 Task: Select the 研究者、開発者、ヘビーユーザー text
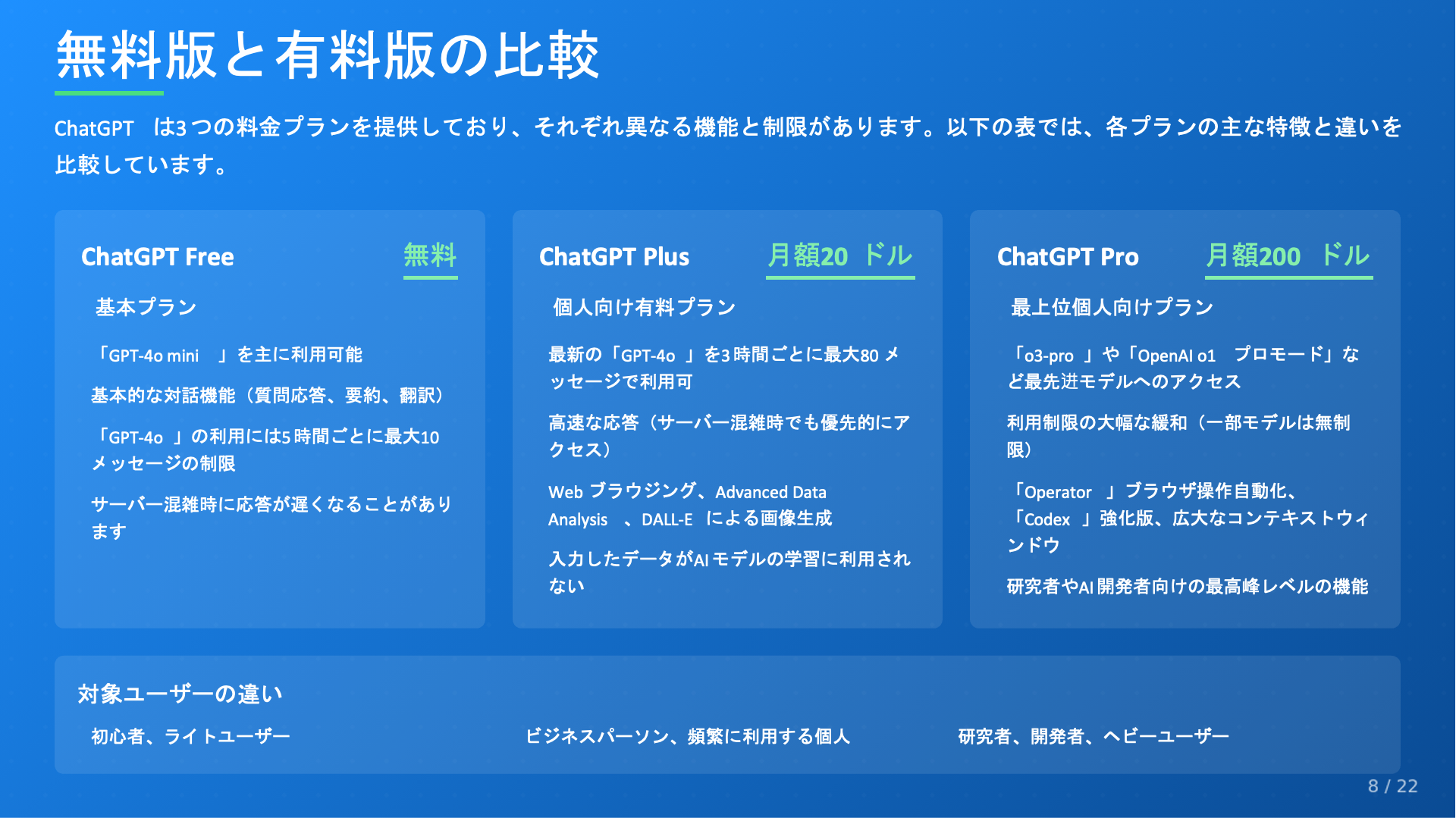pyautogui.click(x=1094, y=736)
